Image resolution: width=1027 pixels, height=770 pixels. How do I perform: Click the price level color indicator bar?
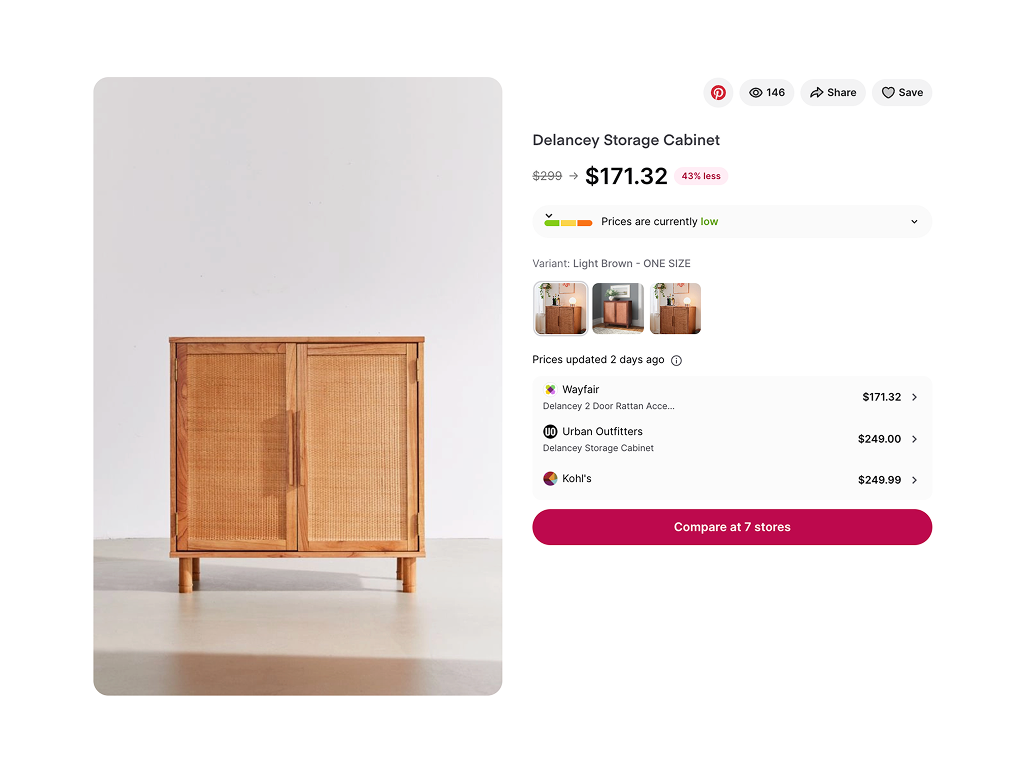[x=568, y=222]
